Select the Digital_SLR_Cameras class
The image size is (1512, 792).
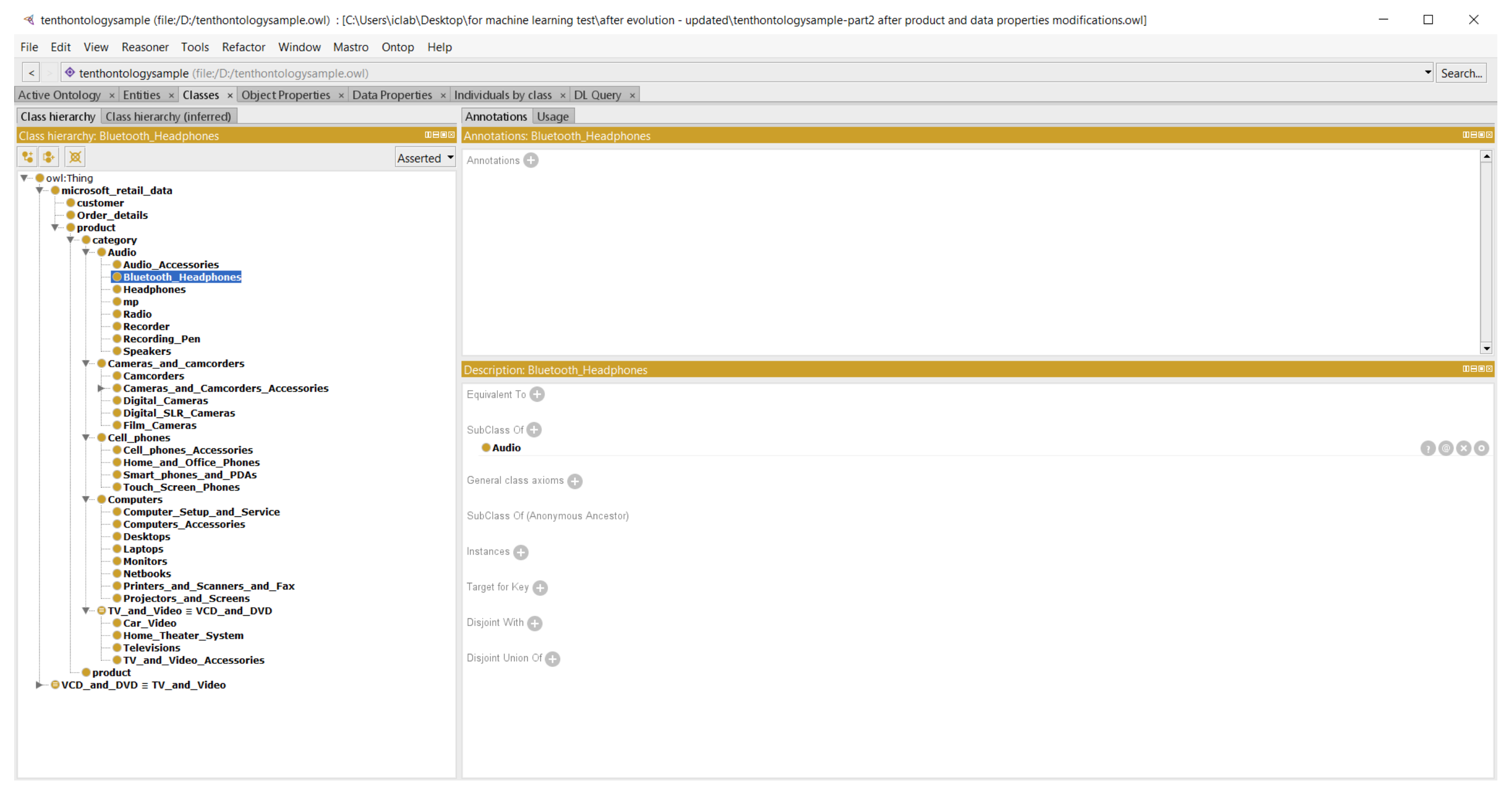click(x=178, y=413)
